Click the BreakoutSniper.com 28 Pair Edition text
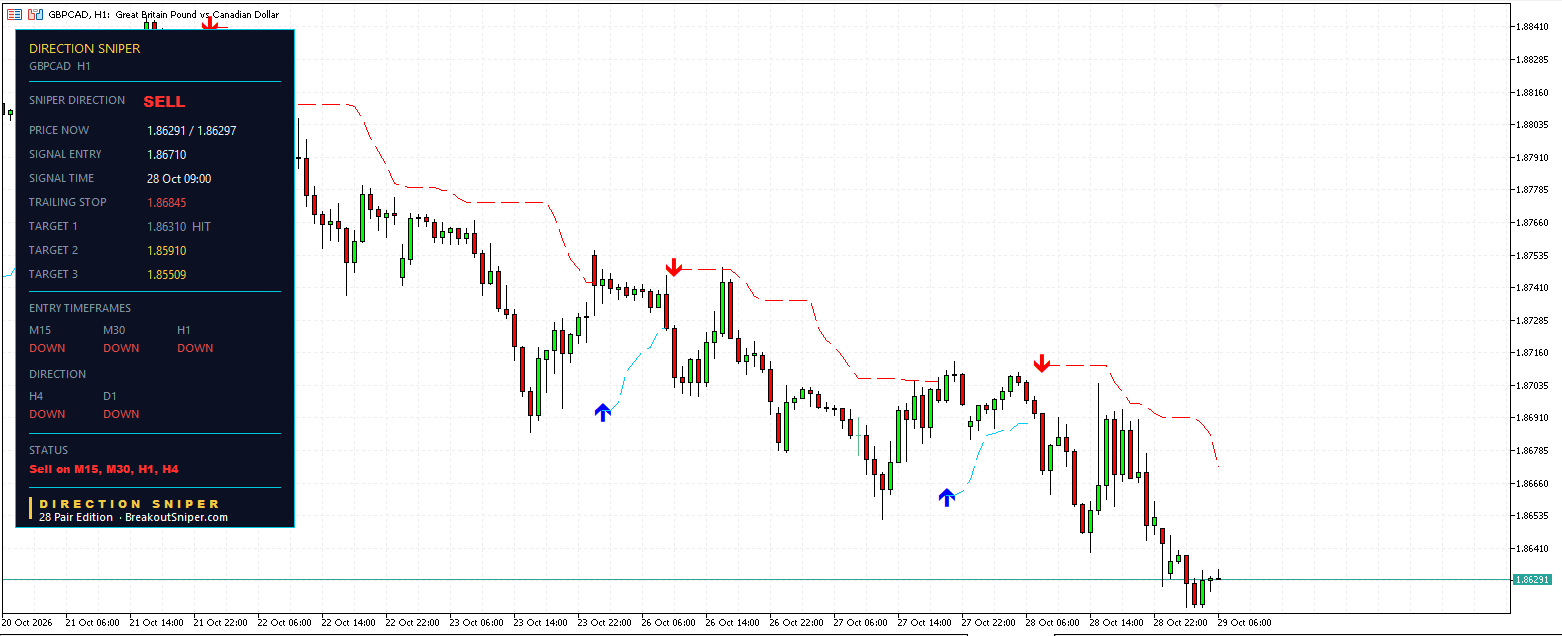The height and width of the screenshot is (636, 1562). [133, 517]
